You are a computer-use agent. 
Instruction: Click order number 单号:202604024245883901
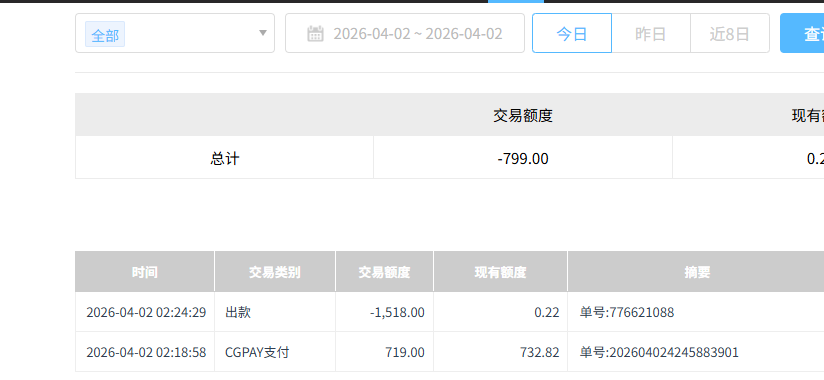click(x=660, y=352)
